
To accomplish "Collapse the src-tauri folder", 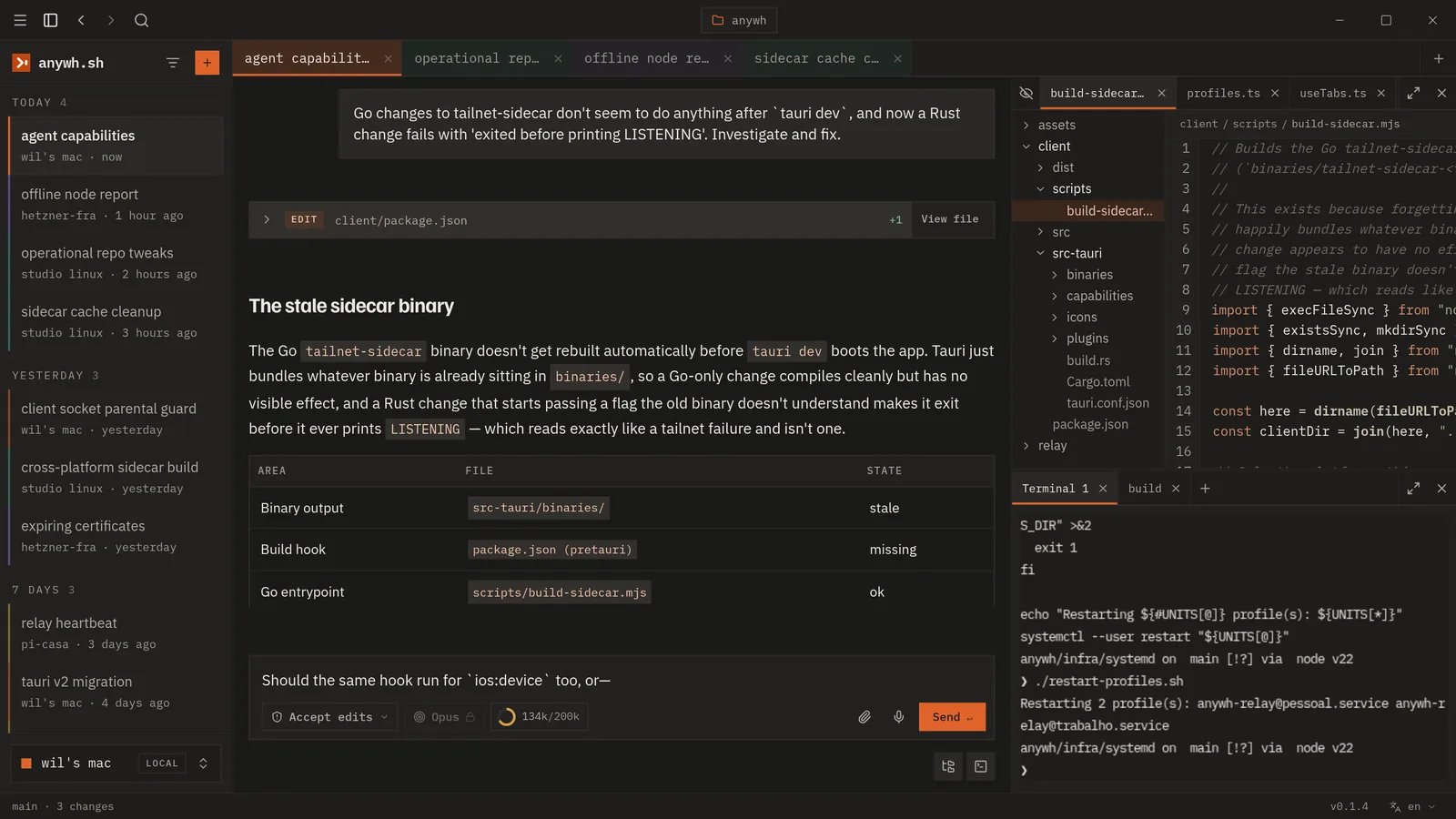I will 1077,253.
